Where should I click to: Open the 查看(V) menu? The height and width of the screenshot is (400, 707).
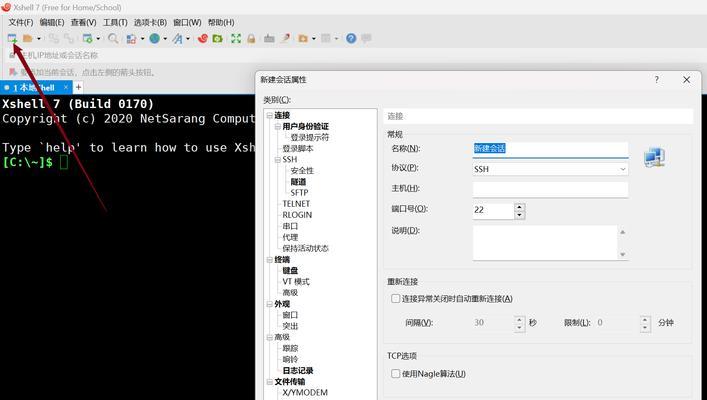(83, 22)
